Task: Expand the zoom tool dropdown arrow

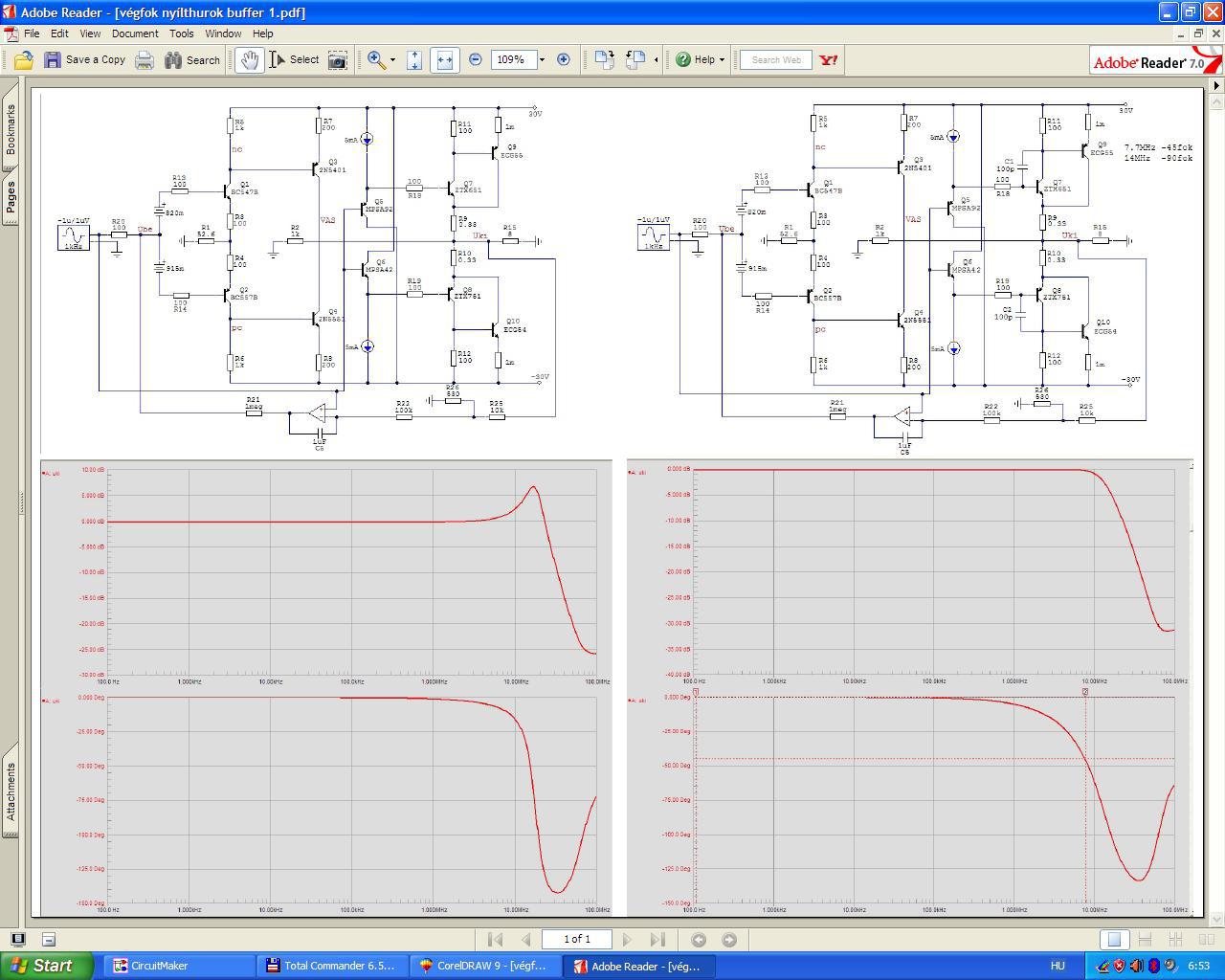Action: [392, 59]
